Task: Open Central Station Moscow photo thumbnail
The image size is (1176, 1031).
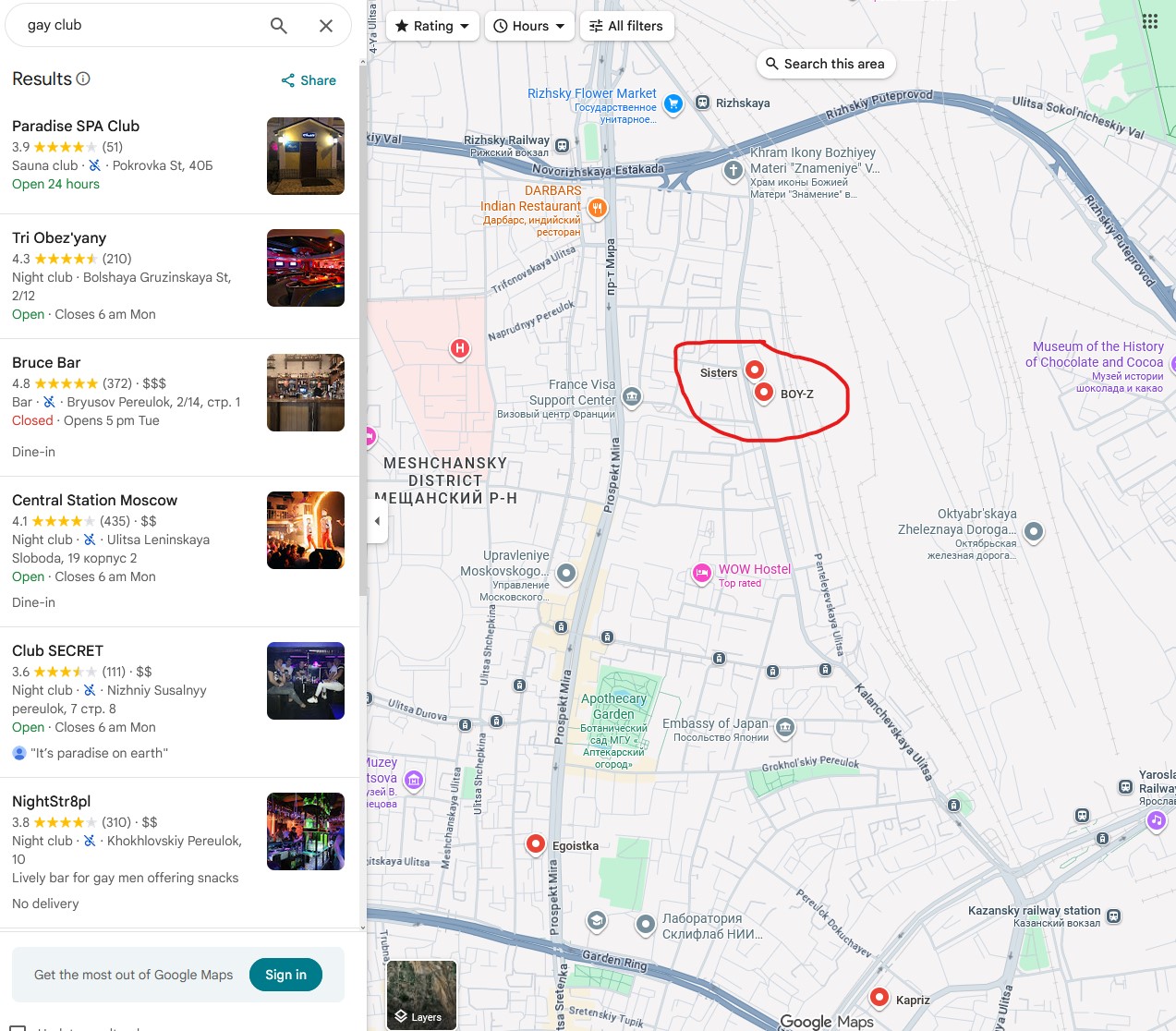Action: point(306,530)
